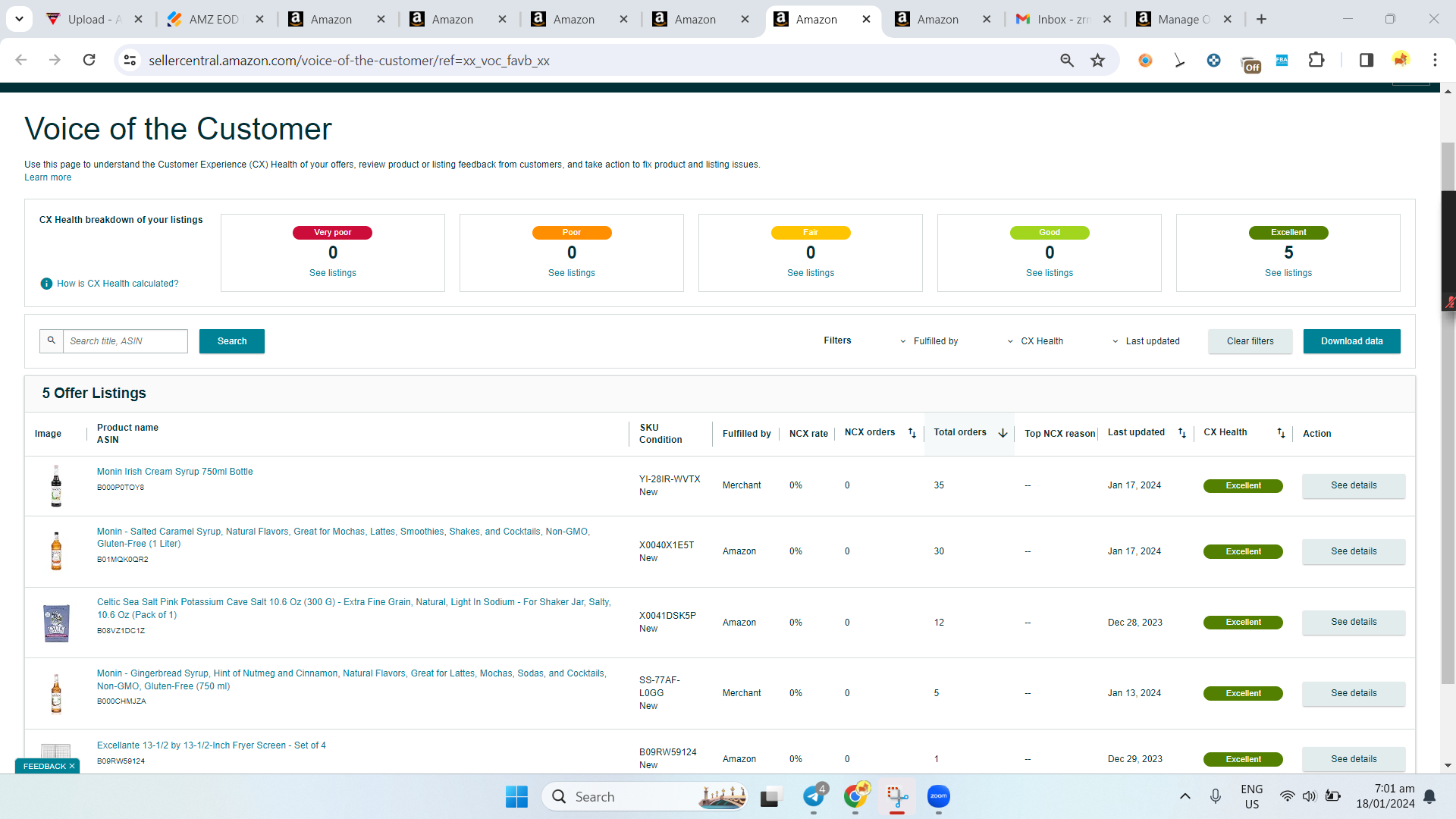The height and width of the screenshot is (819, 1456).
Task: See listings under Fair
Action: click(x=811, y=273)
